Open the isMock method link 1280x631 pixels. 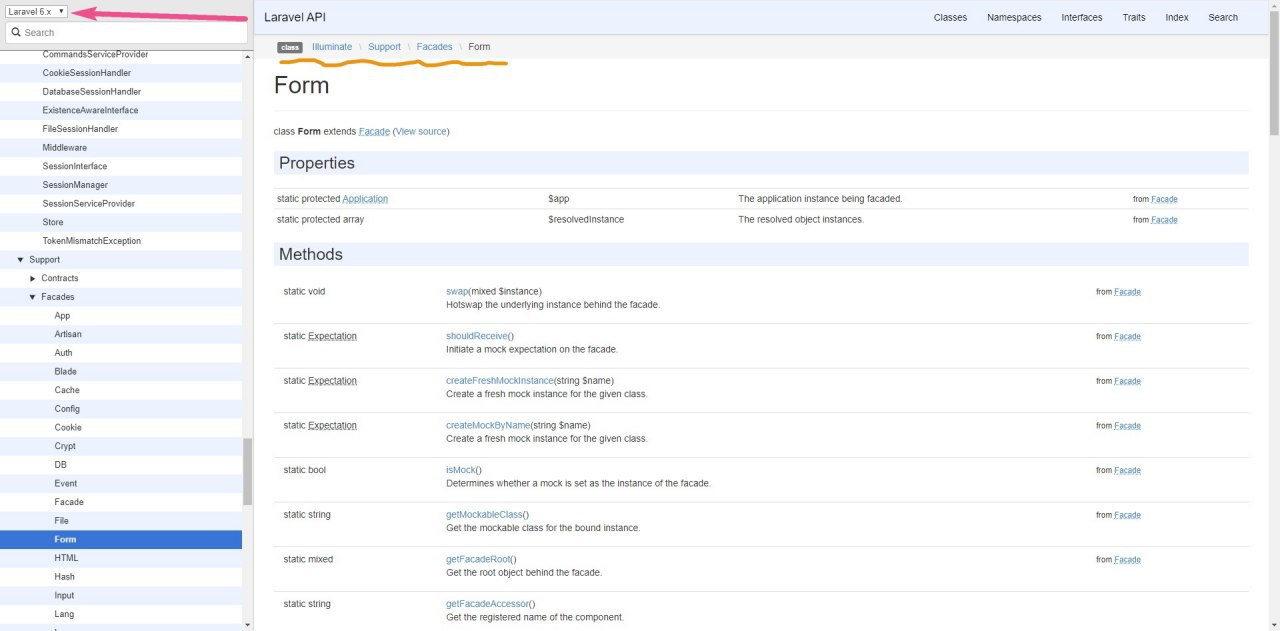click(460, 470)
